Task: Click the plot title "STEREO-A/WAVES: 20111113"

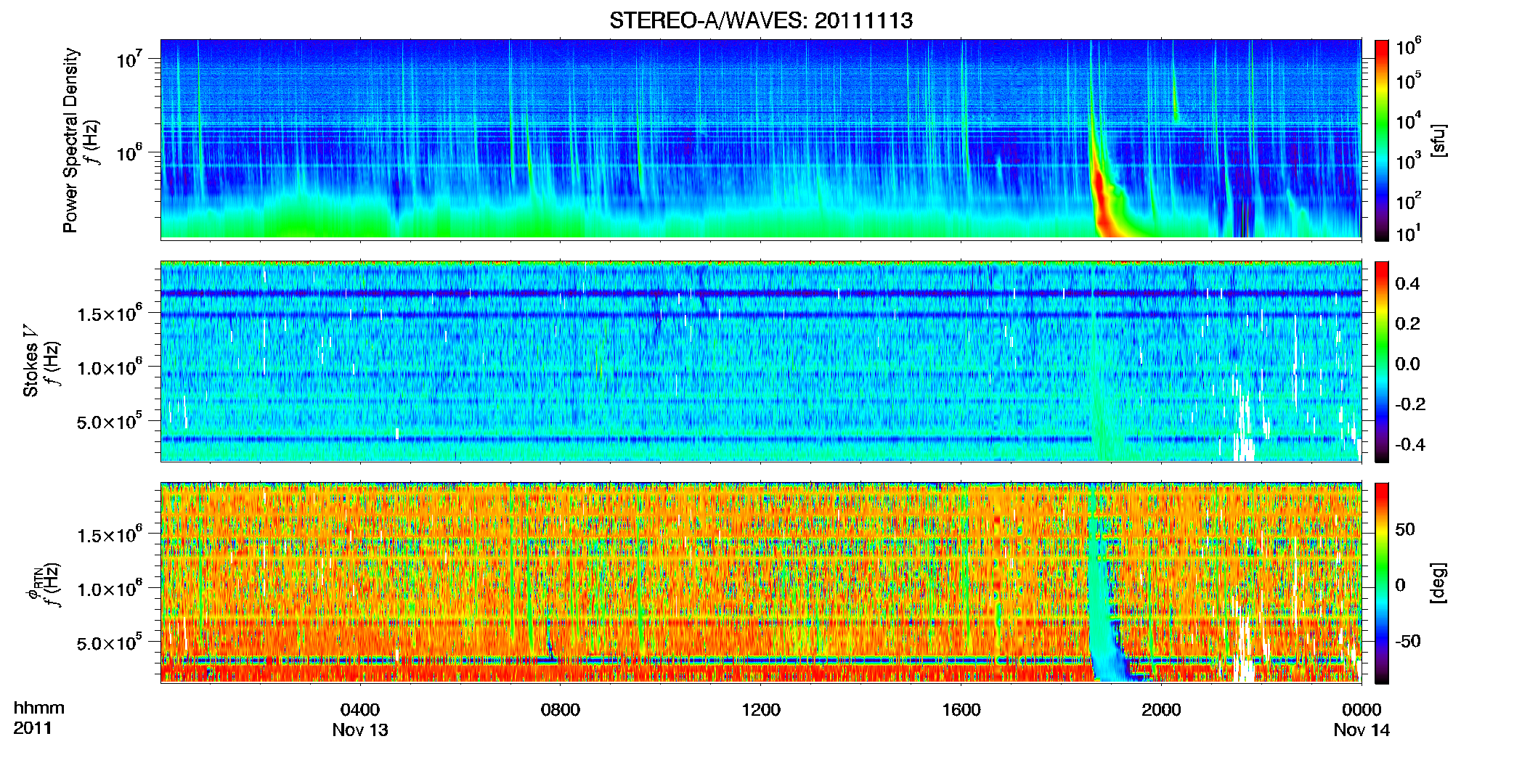Action: (x=761, y=20)
